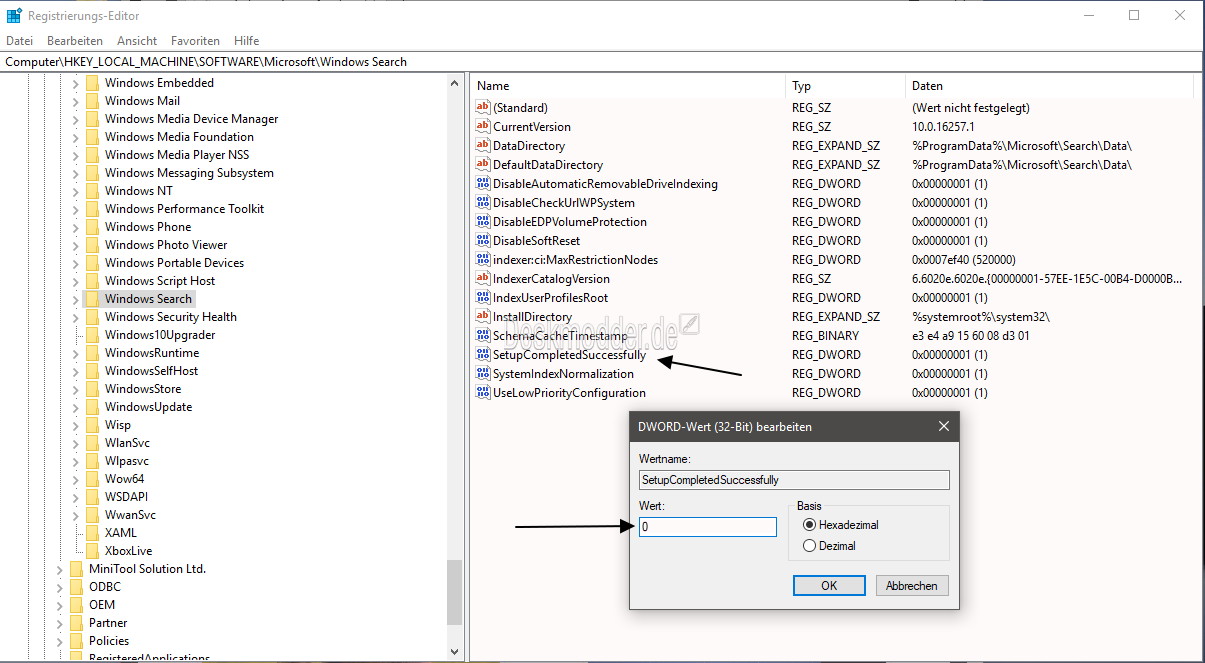The height and width of the screenshot is (663, 1205).
Task: Select the Windows Security Health key
Action: click(171, 317)
